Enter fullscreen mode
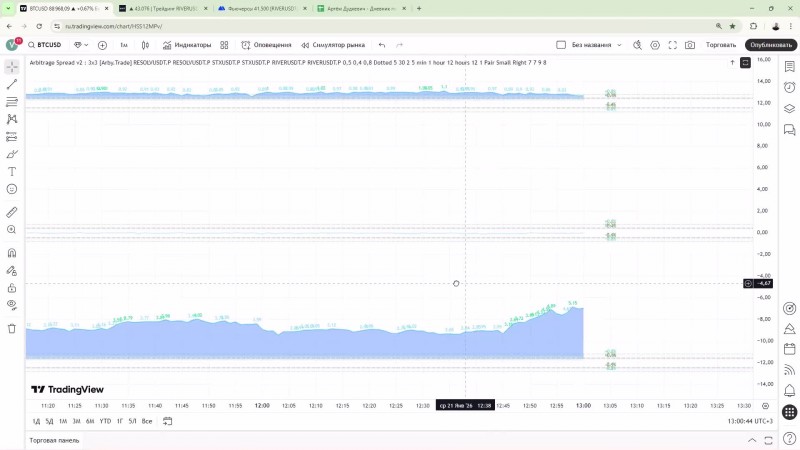 [672, 45]
